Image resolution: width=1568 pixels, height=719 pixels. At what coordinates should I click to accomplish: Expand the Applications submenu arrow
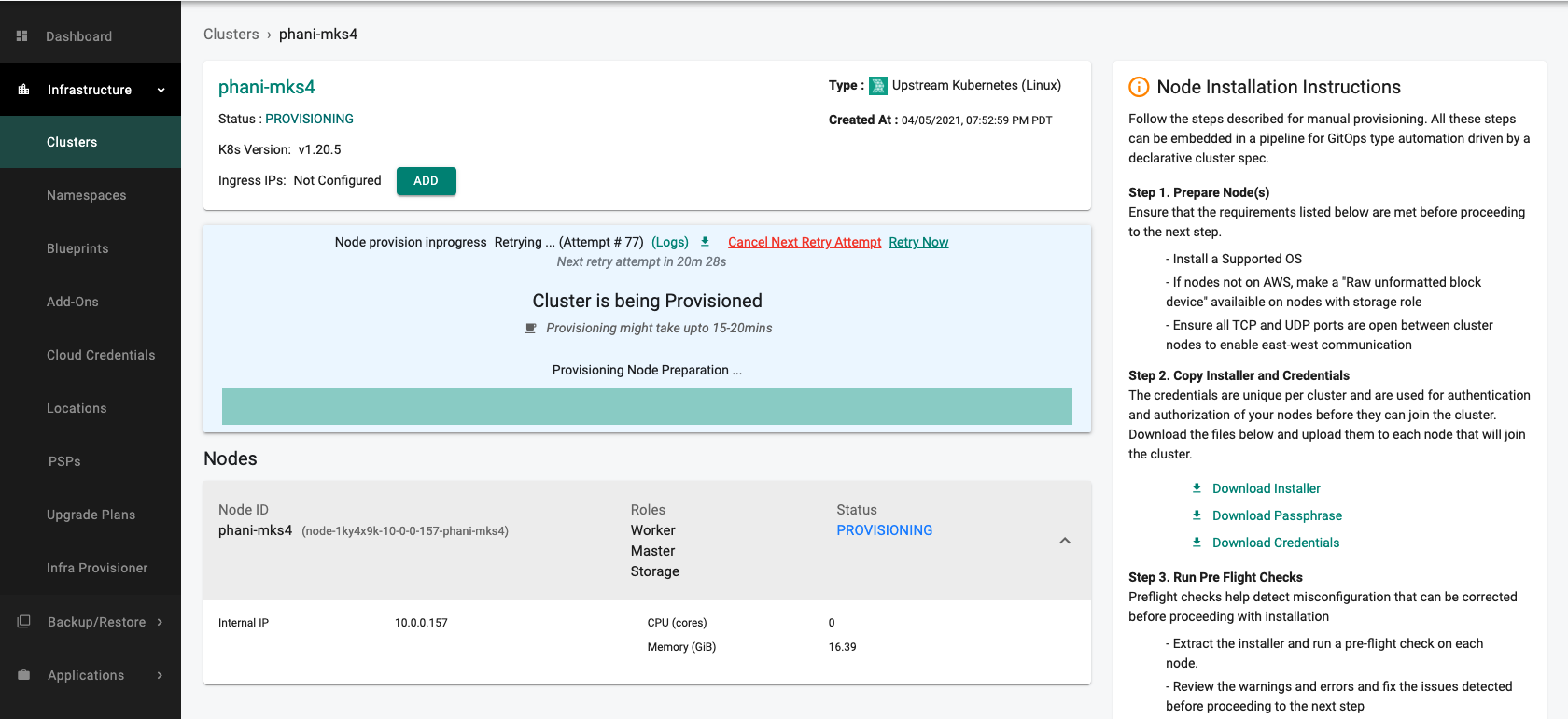tap(160, 675)
